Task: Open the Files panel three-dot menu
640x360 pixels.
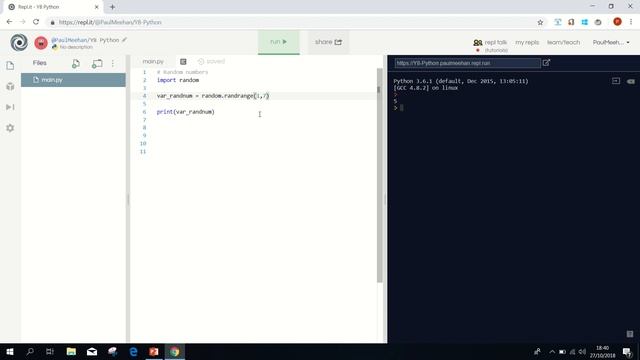Action: point(113,64)
